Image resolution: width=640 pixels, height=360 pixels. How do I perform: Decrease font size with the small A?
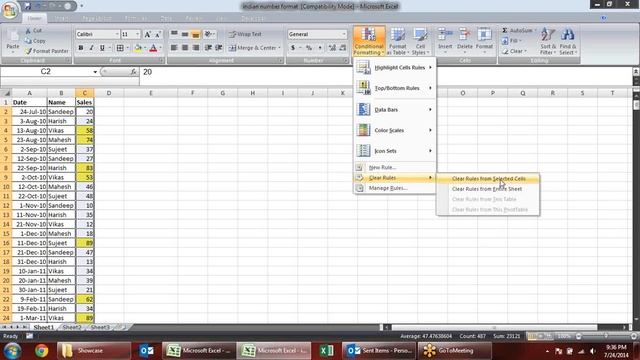pyautogui.click(x=158, y=34)
